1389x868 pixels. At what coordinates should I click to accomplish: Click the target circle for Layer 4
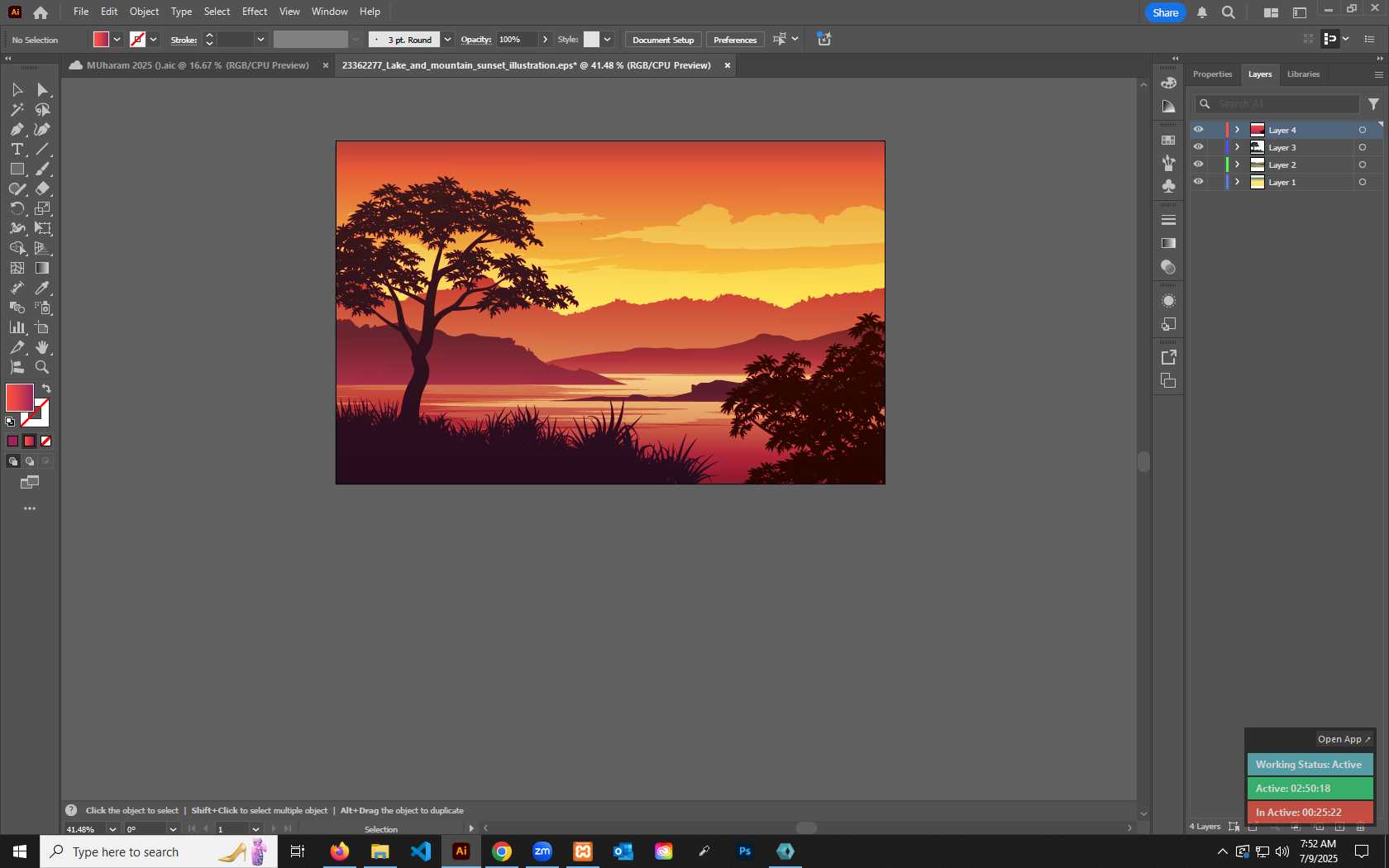tap(1363, 130)
